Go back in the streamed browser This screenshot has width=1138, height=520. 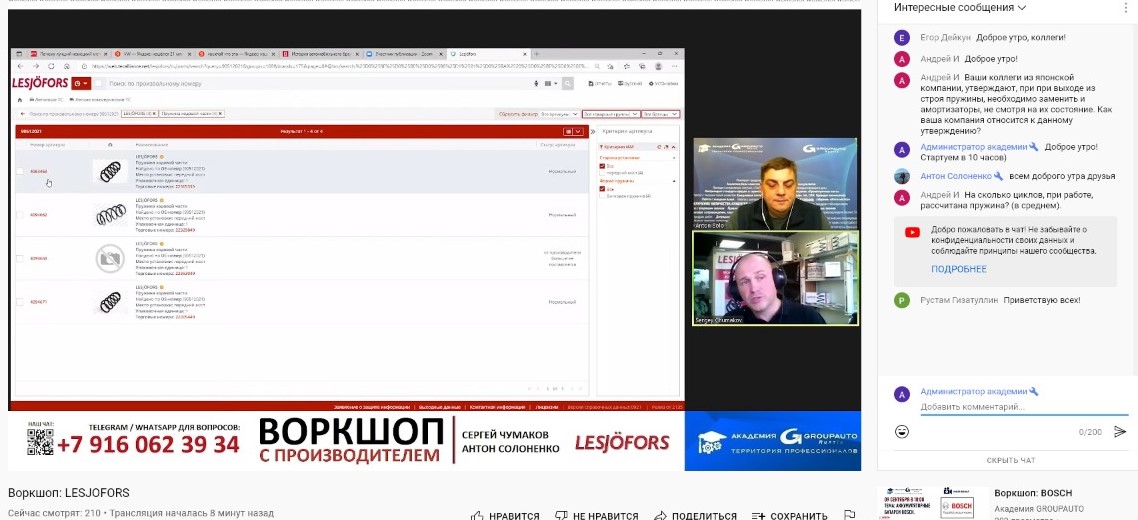[20, 66]
